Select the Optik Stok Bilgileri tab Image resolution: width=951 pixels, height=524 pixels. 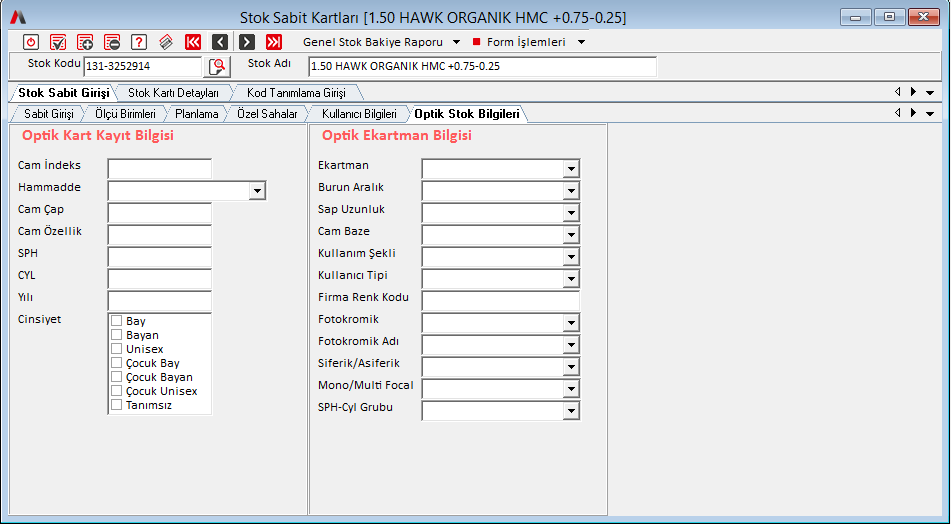click(467, 114)
